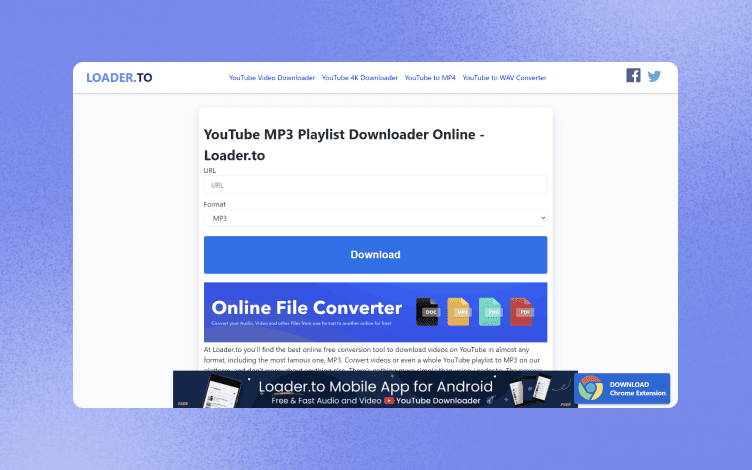Focus the URL input field
Viewport: 752px width, 470px height.
click(x=376, y=185)
